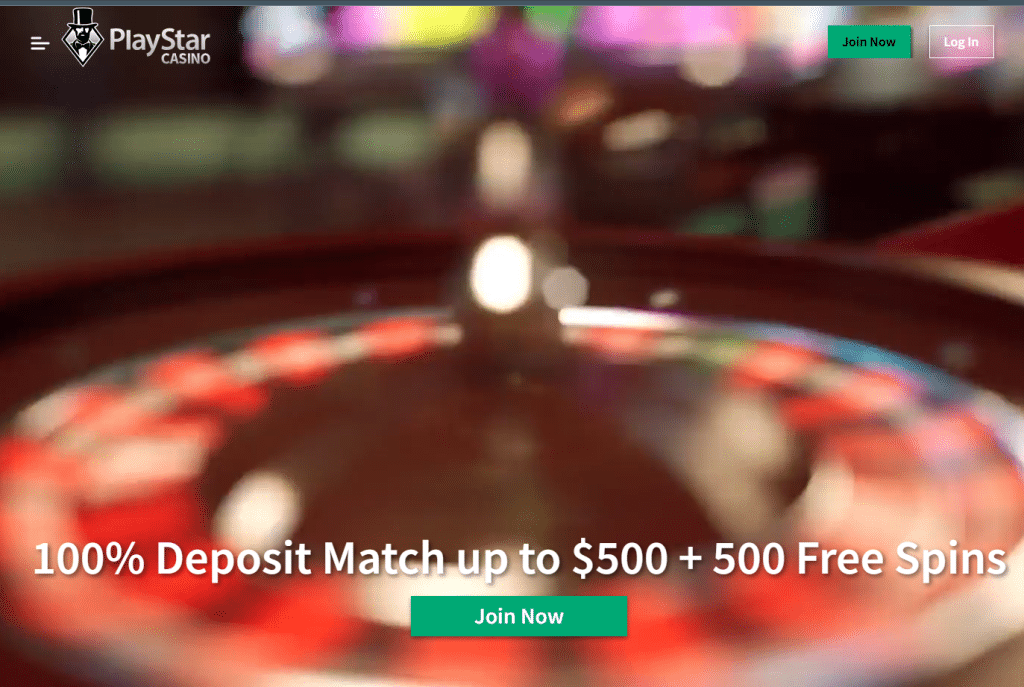Screen dimensions: 1024x687
Task: Go to homepage via PlayStar logo
Action: (x=136, y=37)
